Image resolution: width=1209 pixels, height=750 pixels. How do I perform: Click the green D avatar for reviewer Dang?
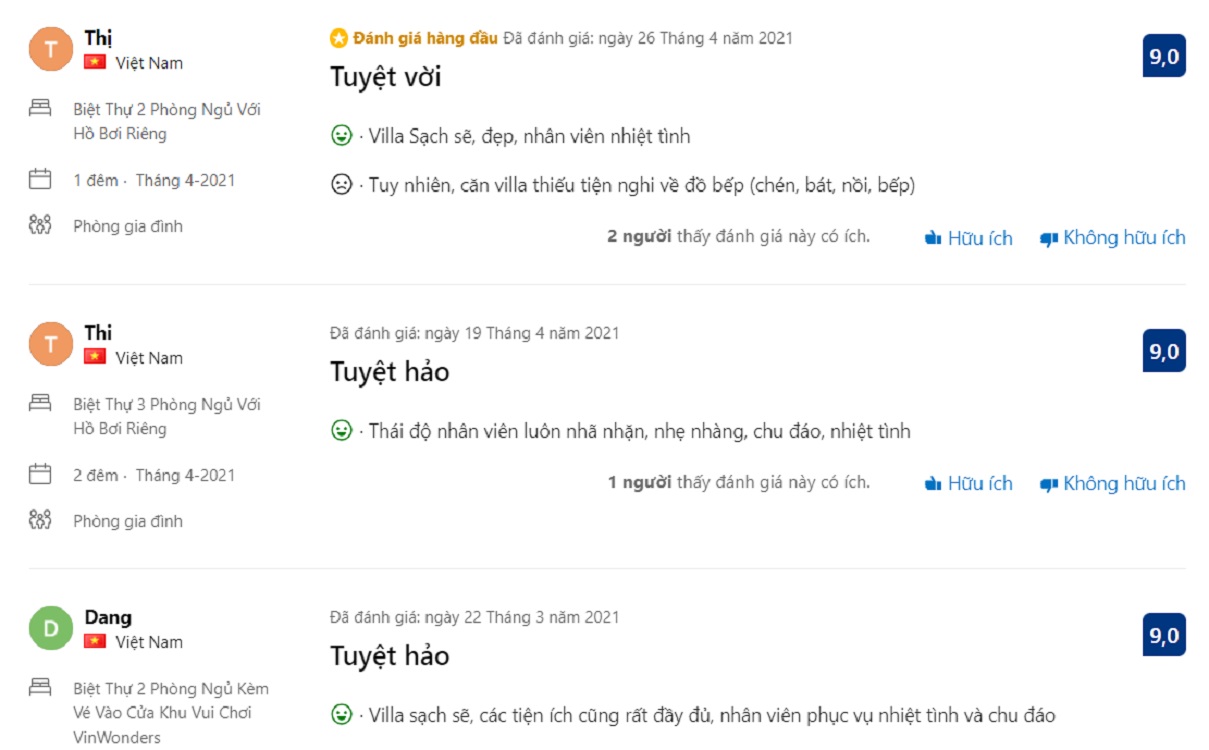pos(51,629)
